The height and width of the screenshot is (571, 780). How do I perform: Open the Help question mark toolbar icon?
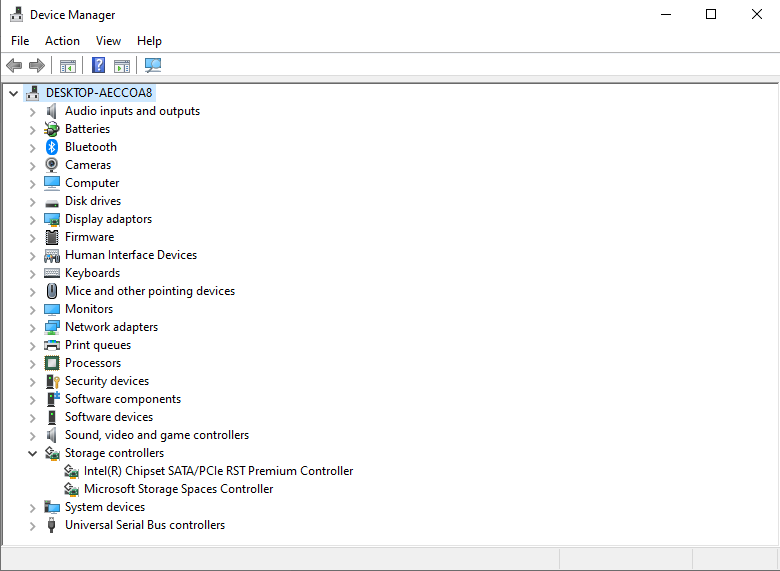coord(98,65)
